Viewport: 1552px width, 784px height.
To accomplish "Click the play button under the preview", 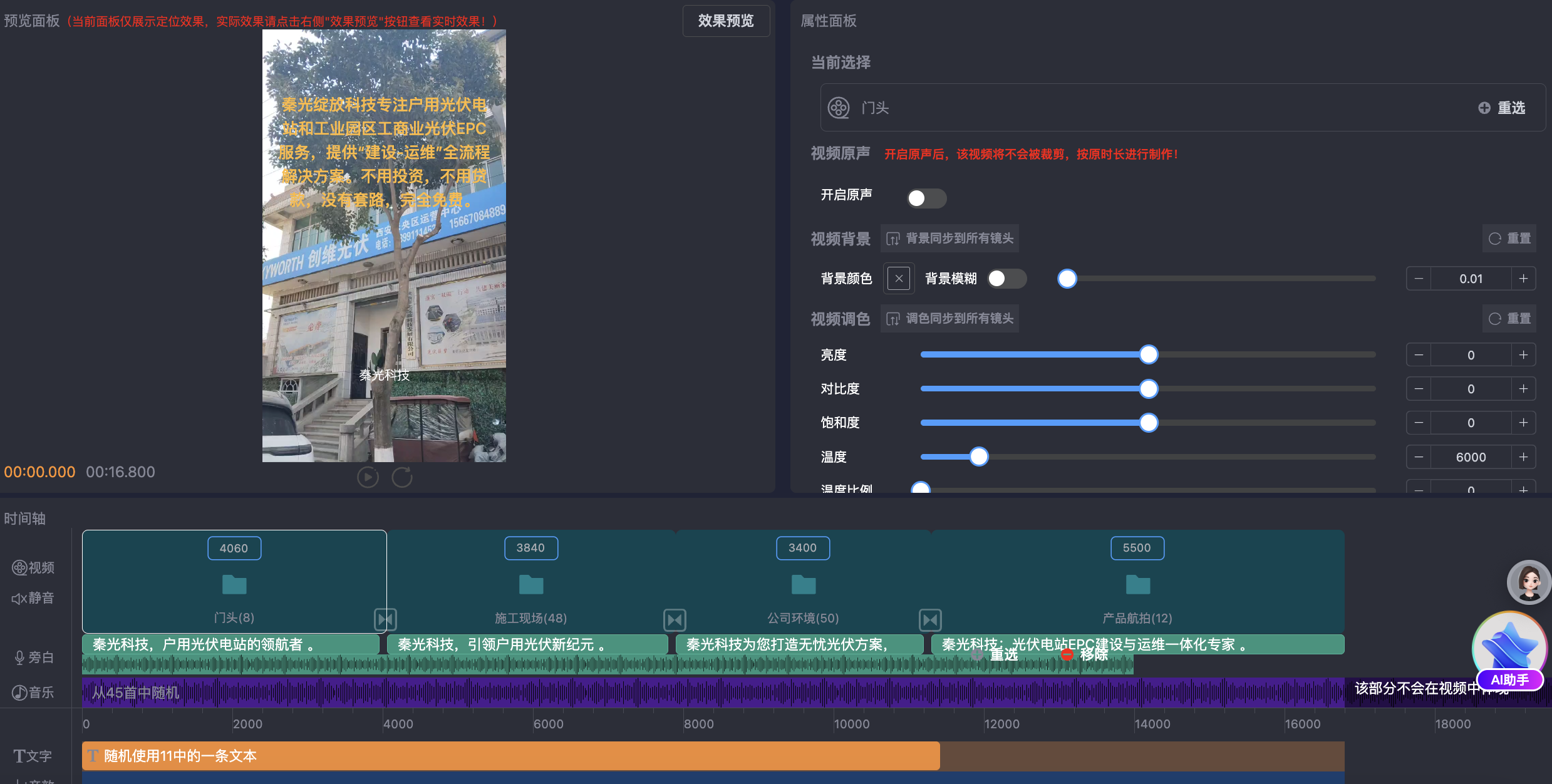I will pyautogui.click(x=368, y=477).
